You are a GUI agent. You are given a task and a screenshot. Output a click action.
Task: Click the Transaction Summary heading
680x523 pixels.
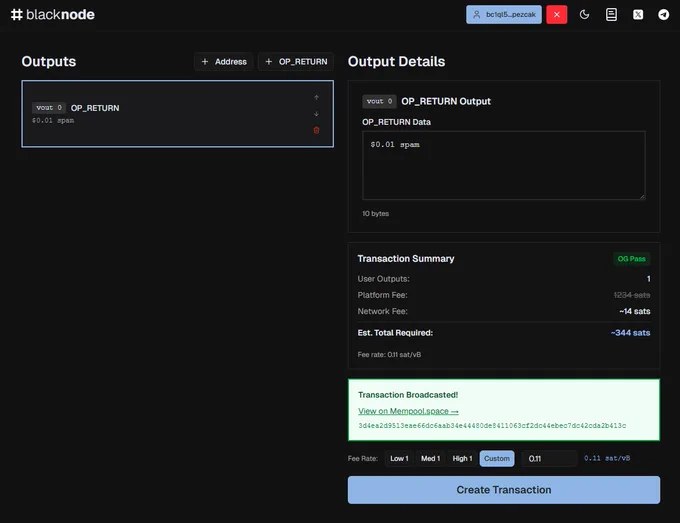405,259
